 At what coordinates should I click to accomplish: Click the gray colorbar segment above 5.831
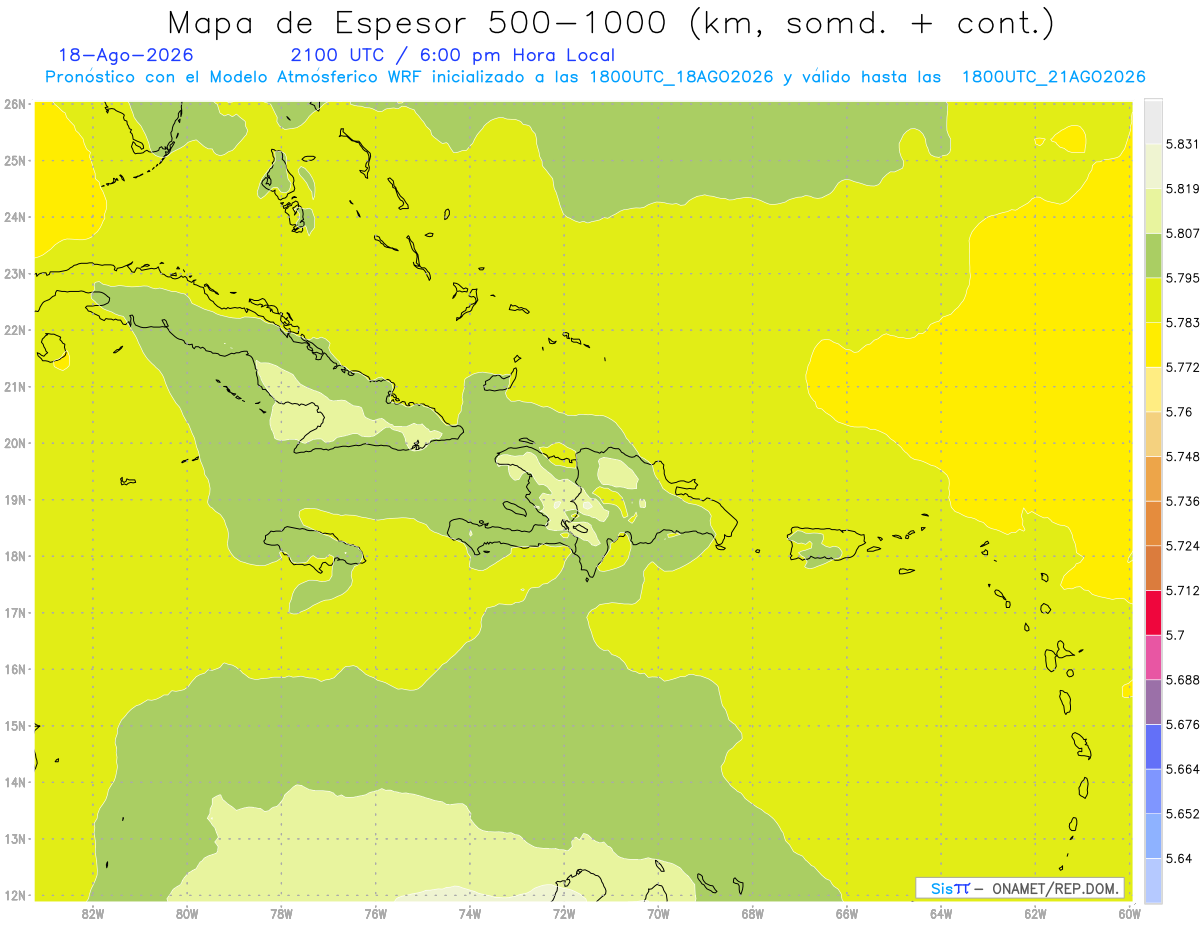[1153, 121]
